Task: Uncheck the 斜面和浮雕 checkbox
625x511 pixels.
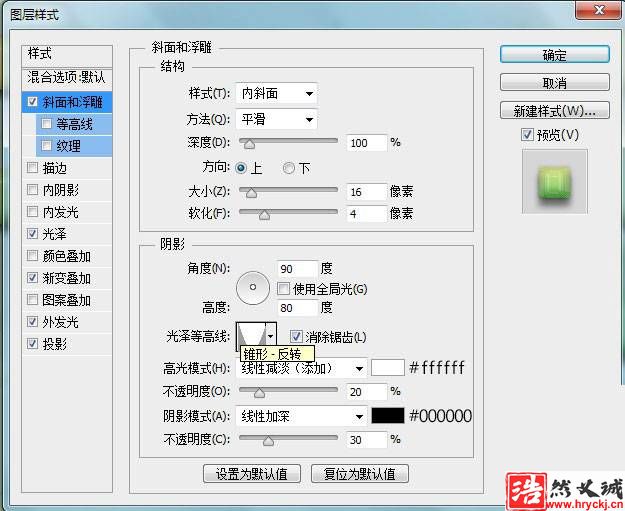Action: [x=33, y=102]
